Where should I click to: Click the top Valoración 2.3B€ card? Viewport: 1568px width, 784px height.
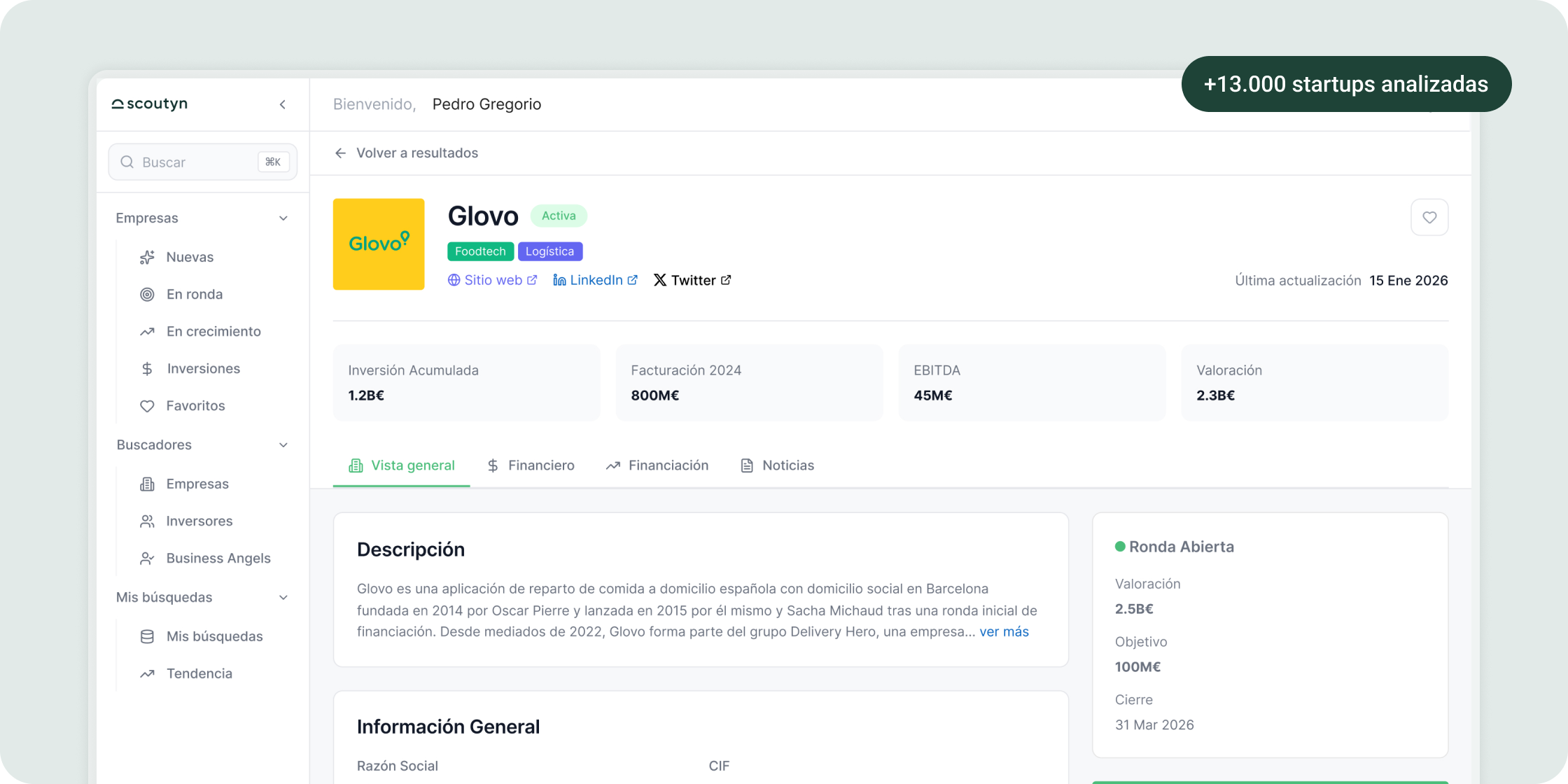(x=1315, y=382)
